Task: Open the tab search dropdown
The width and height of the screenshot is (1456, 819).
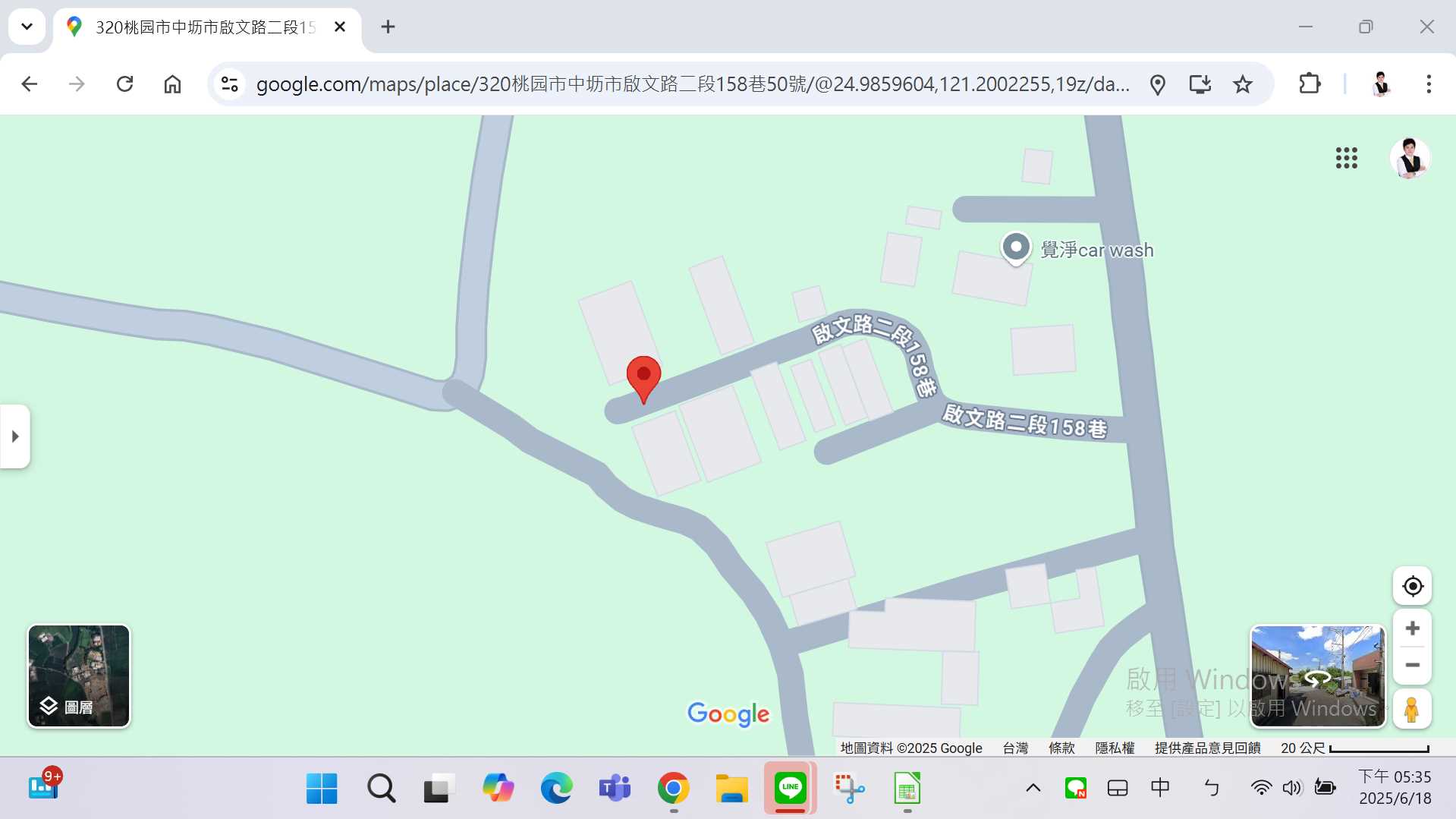Action: (x=27, y=27)
